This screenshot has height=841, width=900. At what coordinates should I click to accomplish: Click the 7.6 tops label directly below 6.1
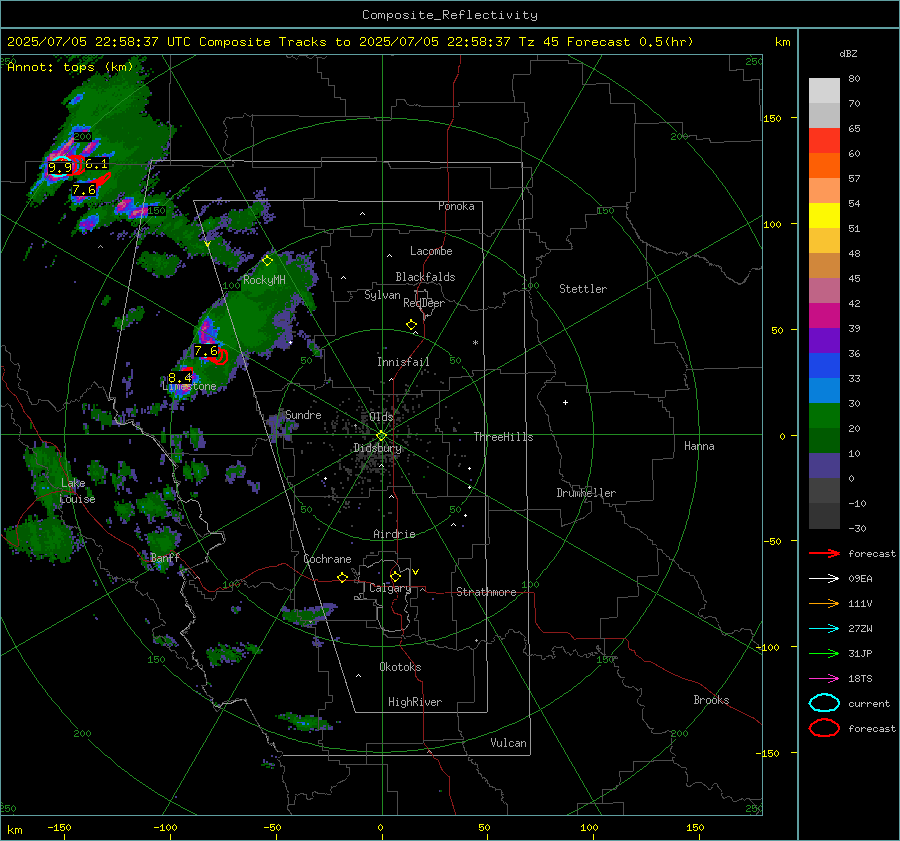(84, 190)
